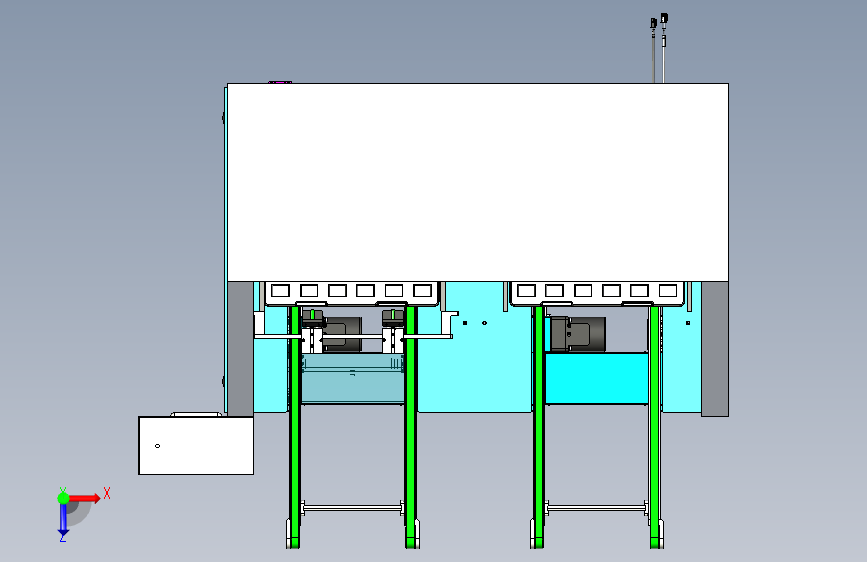Select the gray side panel on the machine's far right edge
Viewport: 867px width, 562px height.
point(715,348)
